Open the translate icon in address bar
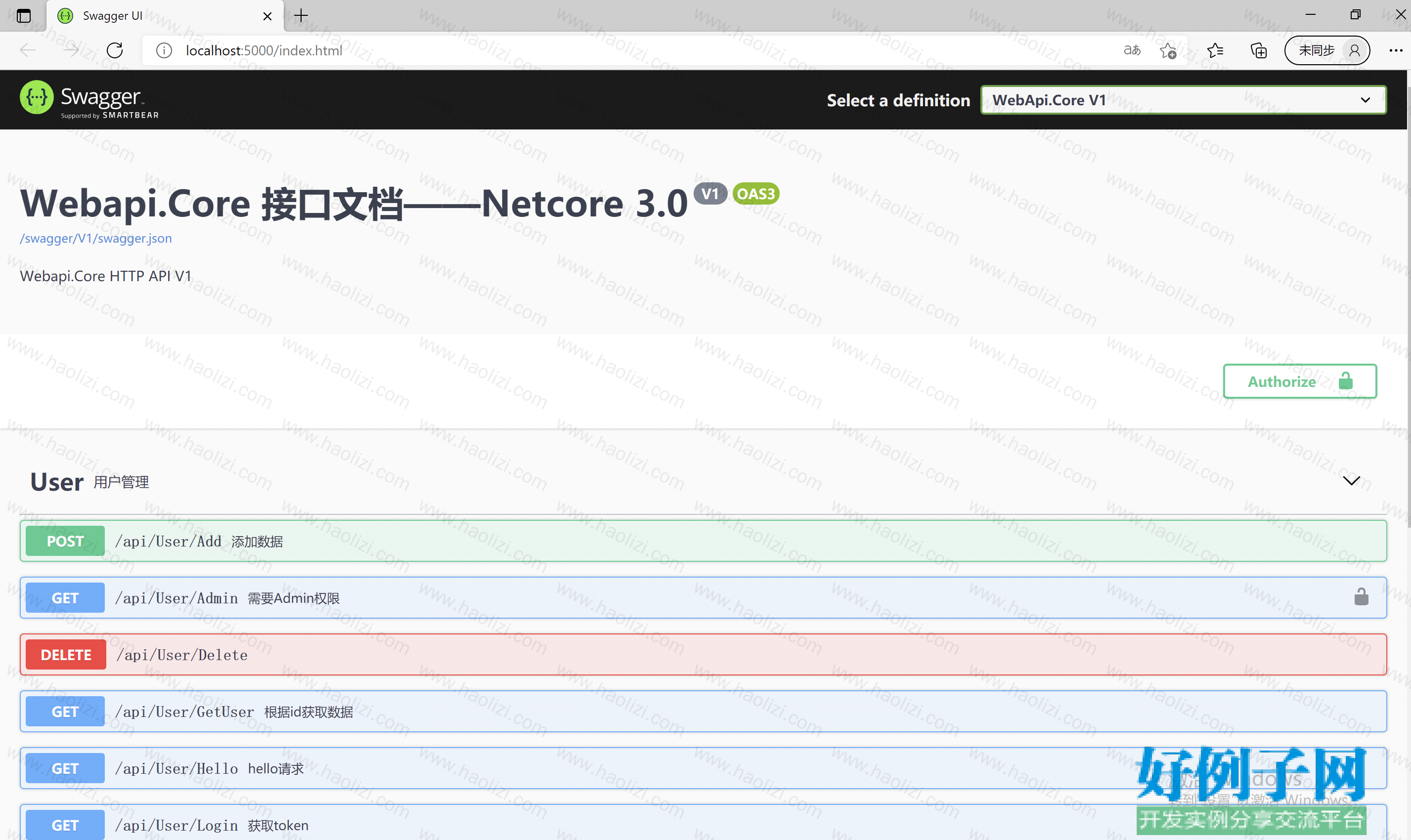Image resolution: width=1411 pixels, height=840 pixels. click(x=1132, y=50)
